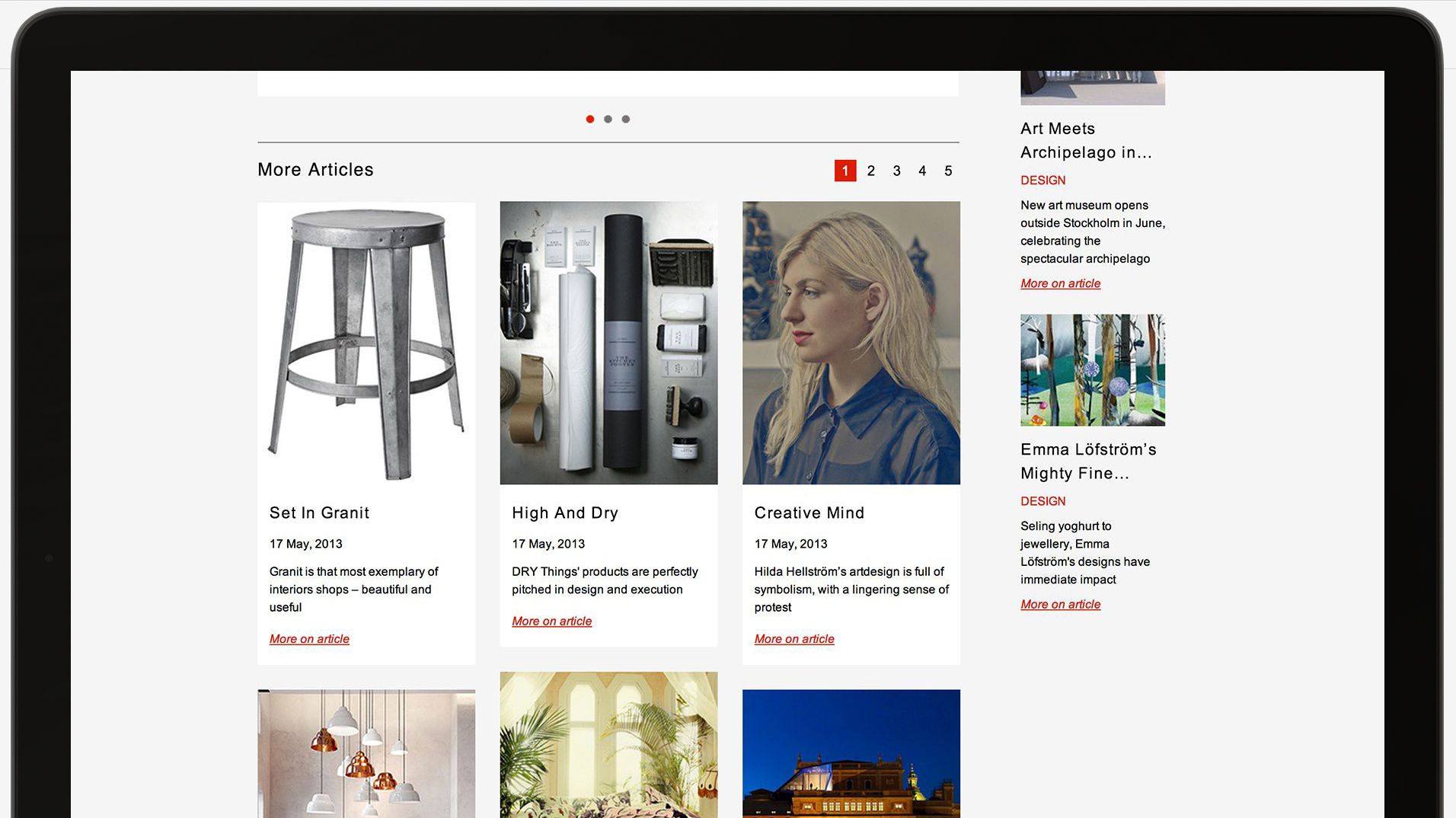Click the 17 May, 2013 date under Creative Mind
The width and height of the screenshot is (1456, 818).
point(791,544)
